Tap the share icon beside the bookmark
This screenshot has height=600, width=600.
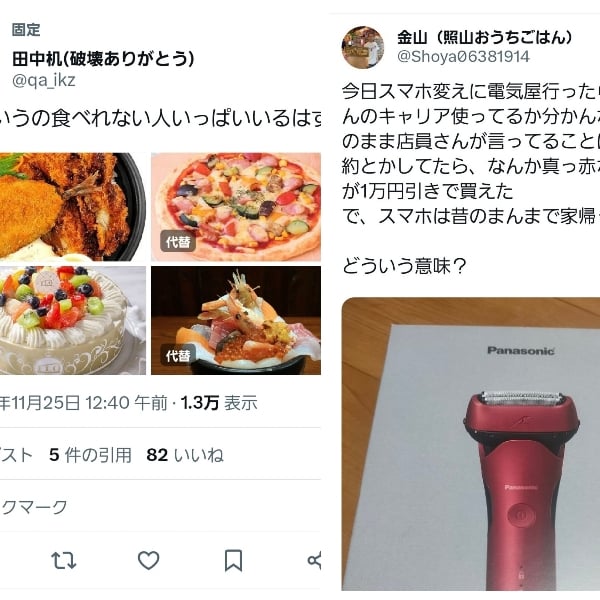[x=314, y=561]
